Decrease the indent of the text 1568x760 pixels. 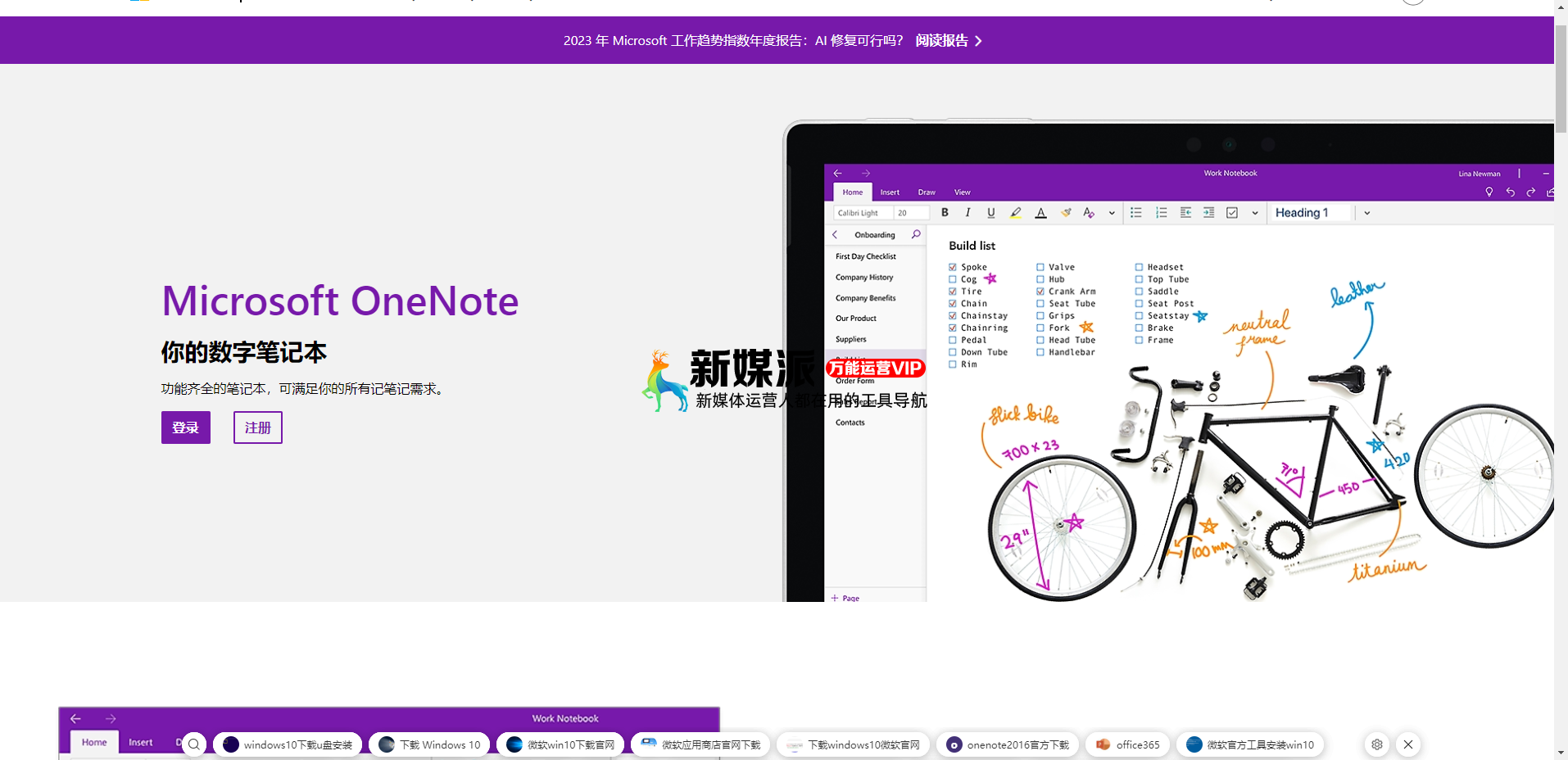coord(1185,212)
